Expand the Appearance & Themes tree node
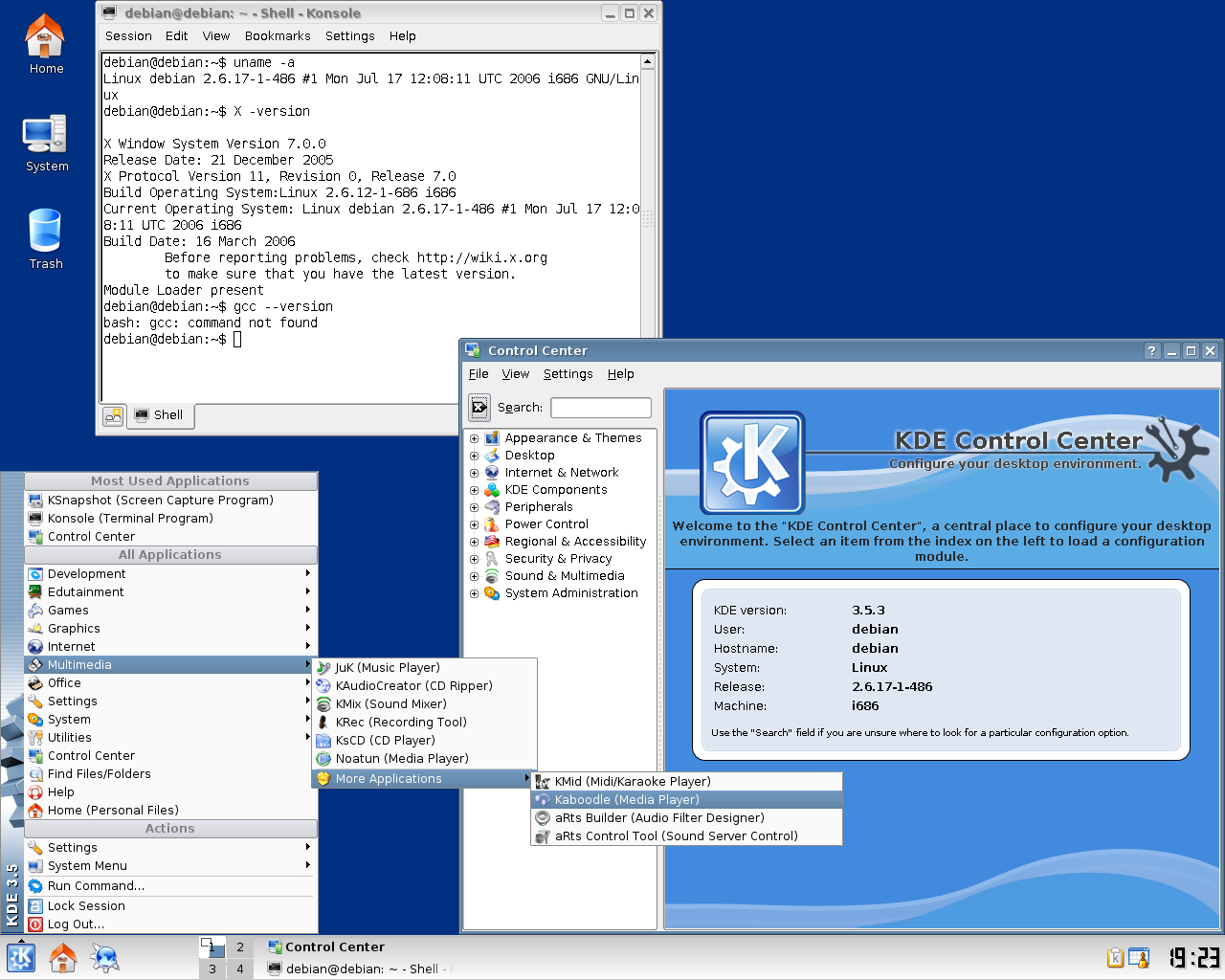The height and width of the screenshot is (980, 1225). pyautogui.click(x=474, y=439)
